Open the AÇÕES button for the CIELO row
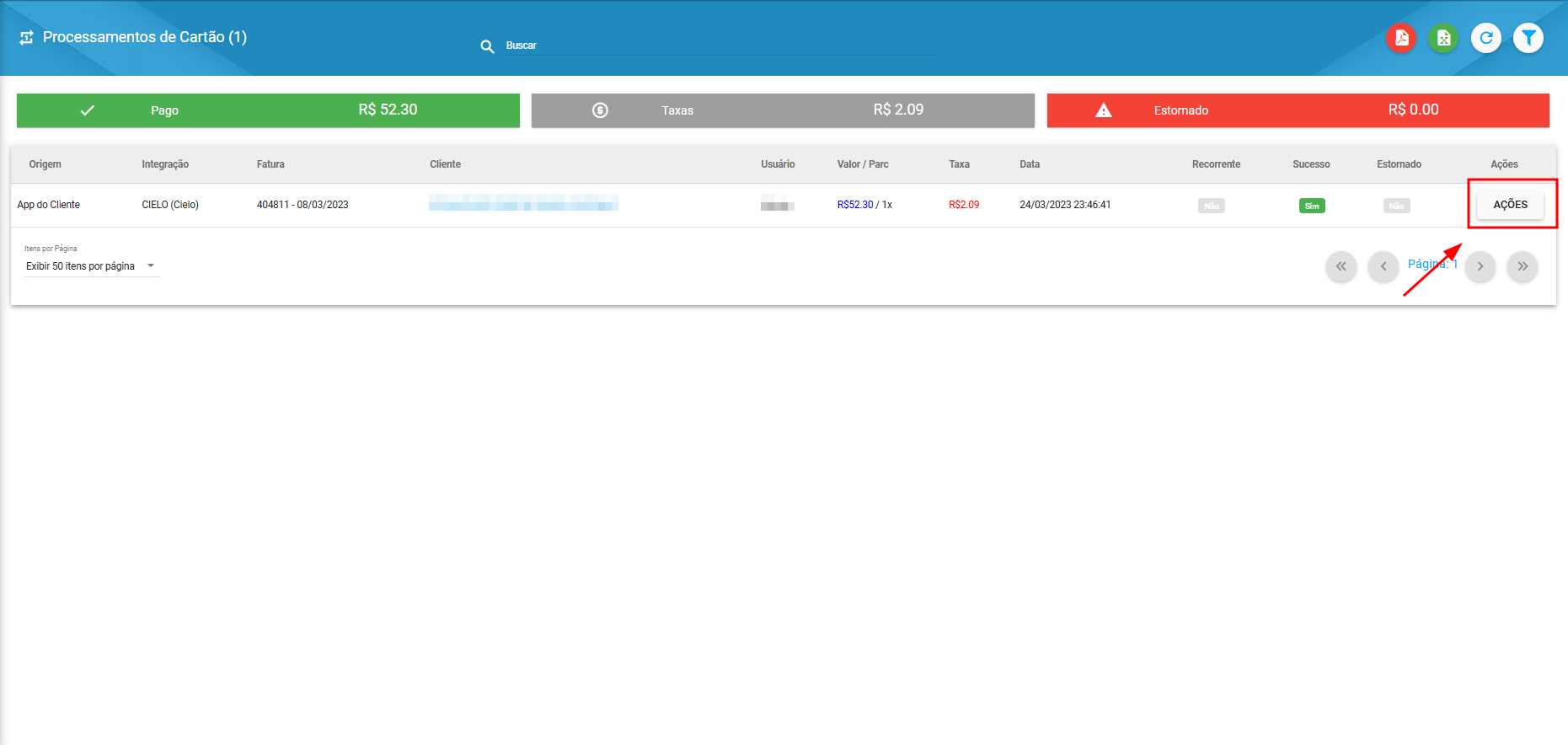The image size is (1568, 745). [1510, 205]
